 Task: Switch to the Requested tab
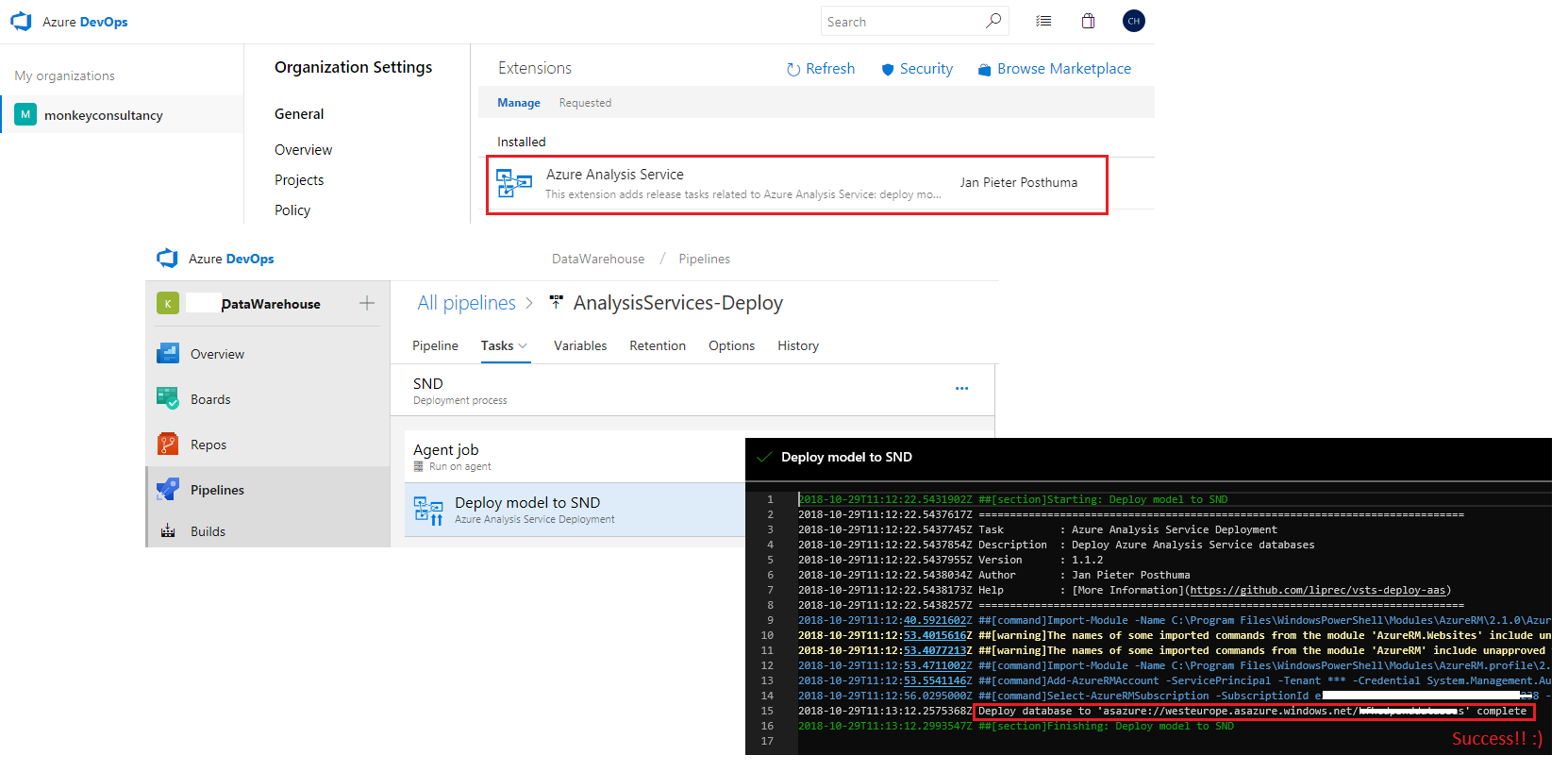point(585,103)
